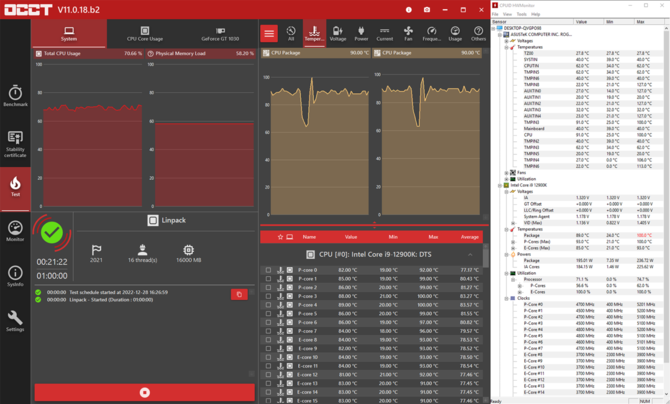Select Others sensor filter
Screen dimensions: 670x404
479,33
